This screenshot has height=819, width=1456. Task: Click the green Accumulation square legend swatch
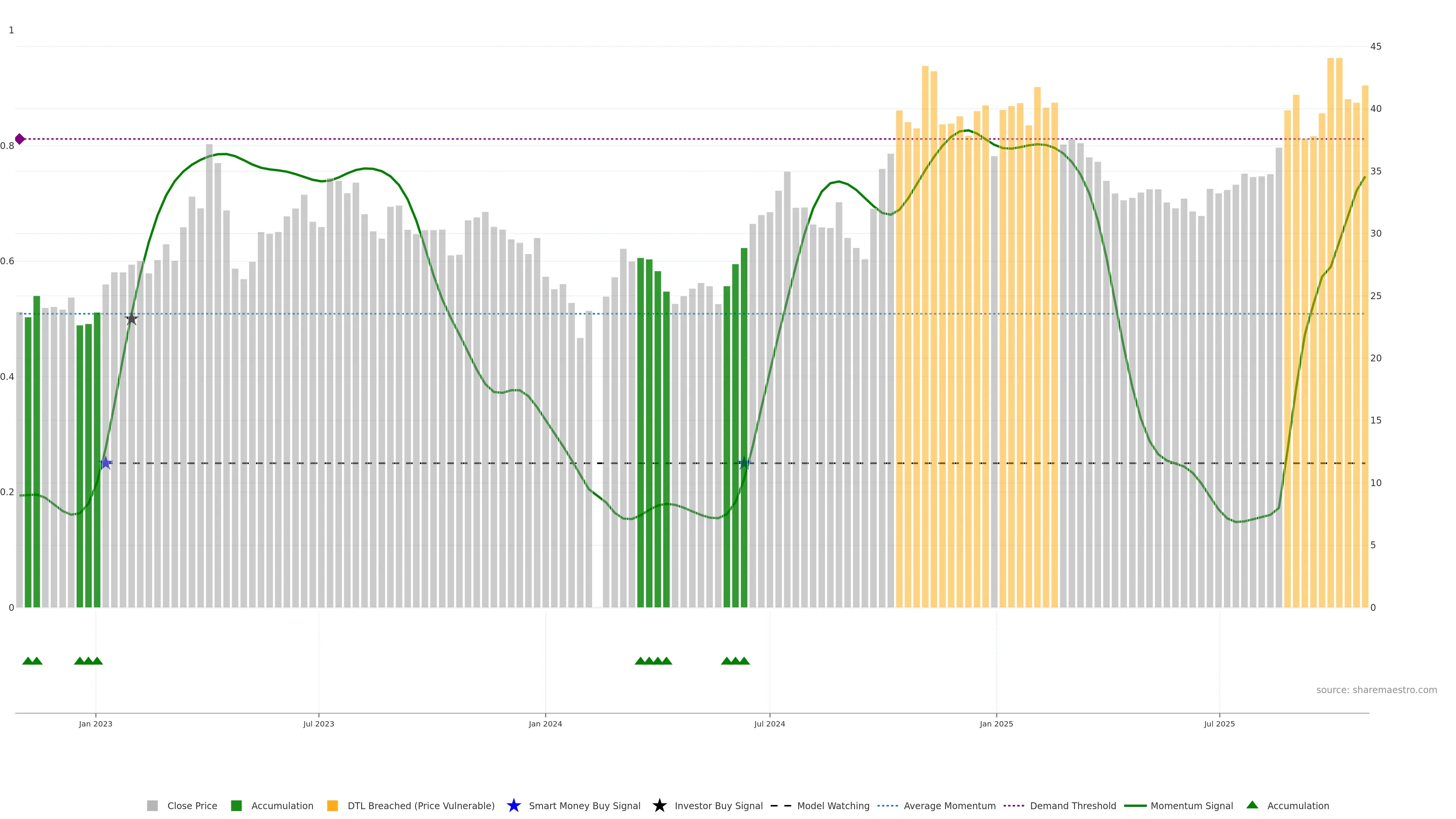pyautogui.click(x=236, y=805)
